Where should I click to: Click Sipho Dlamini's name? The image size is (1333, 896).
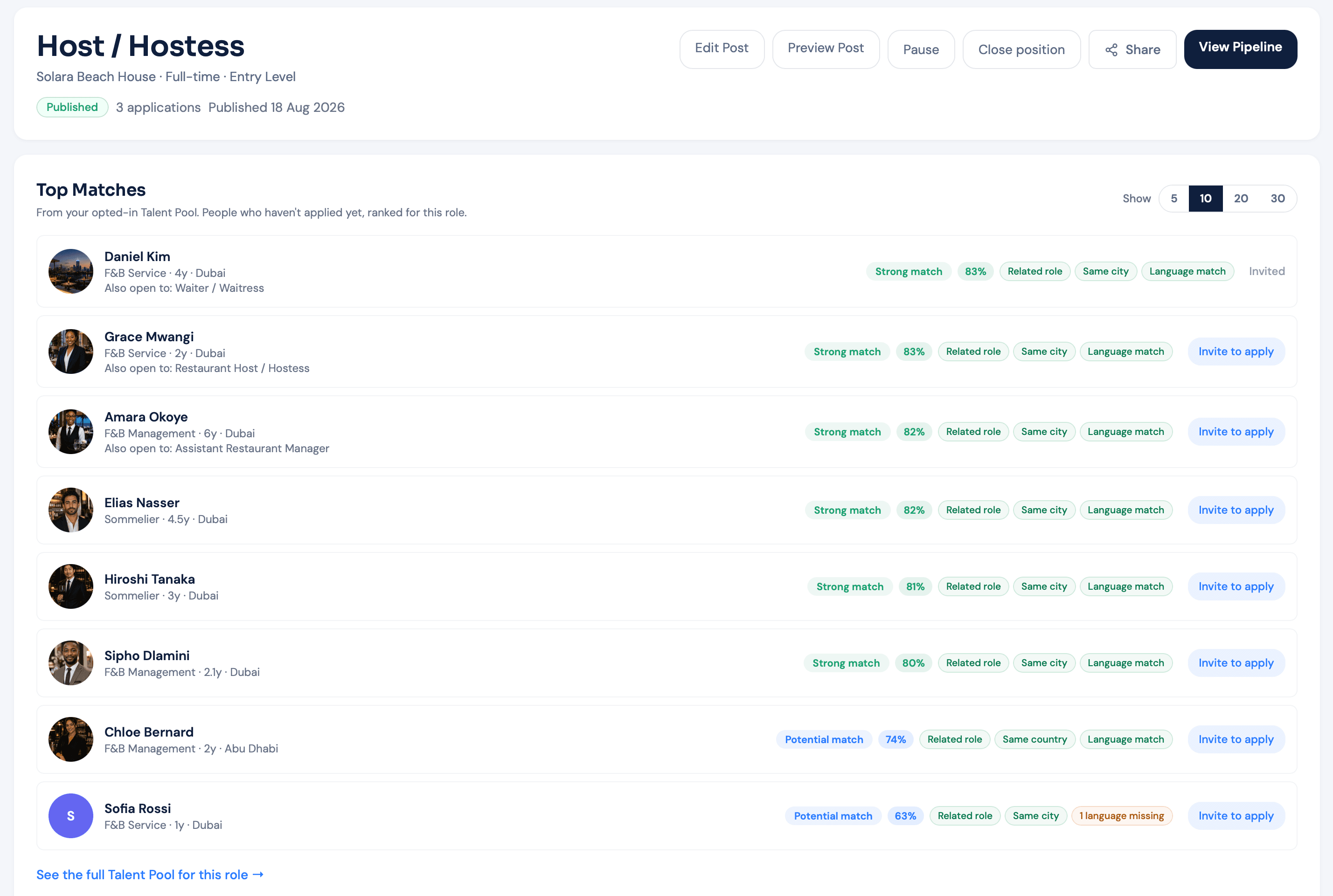tap(147, 655)
